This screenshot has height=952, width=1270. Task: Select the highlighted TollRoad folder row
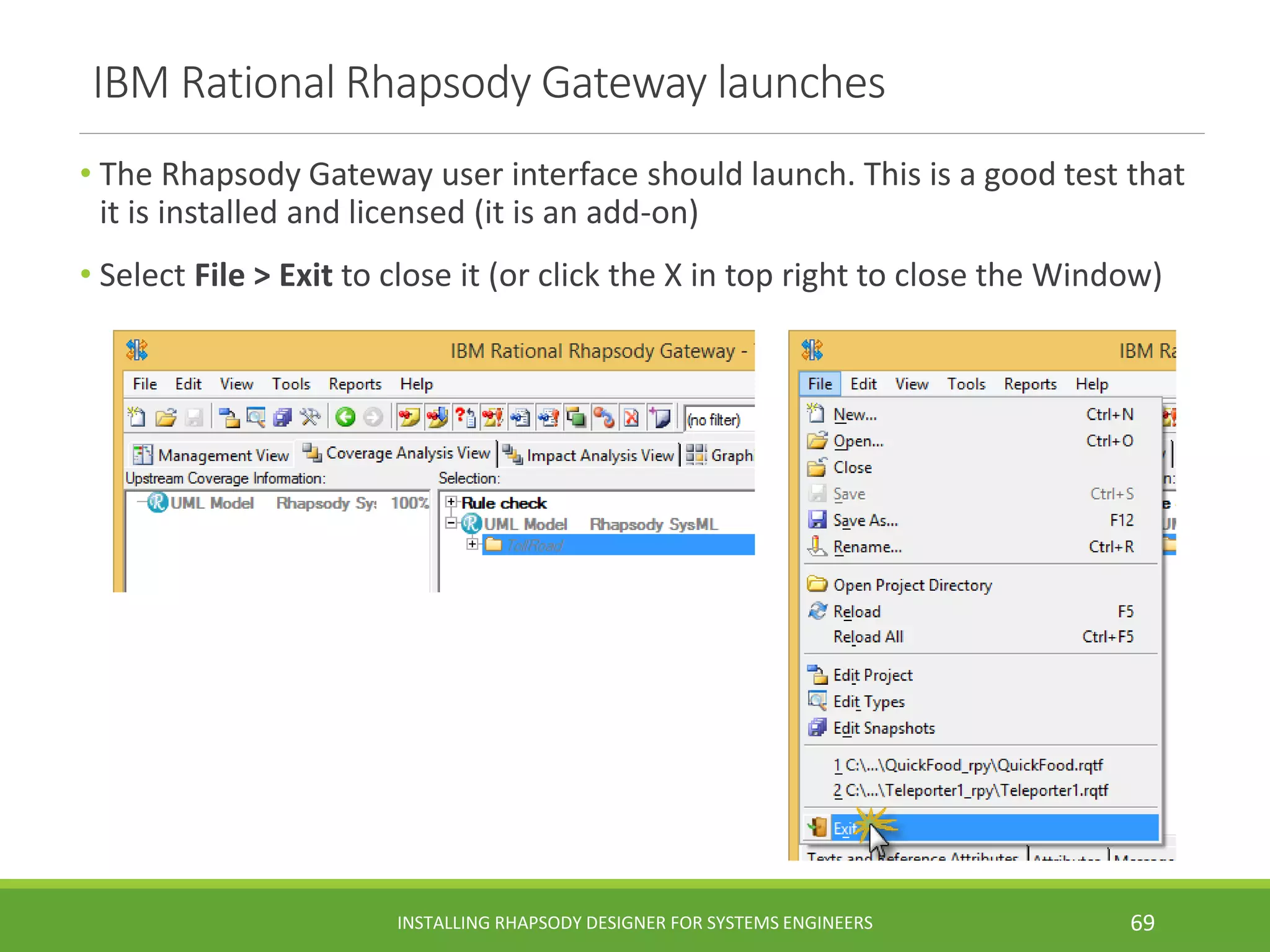(x=618, y=545)
